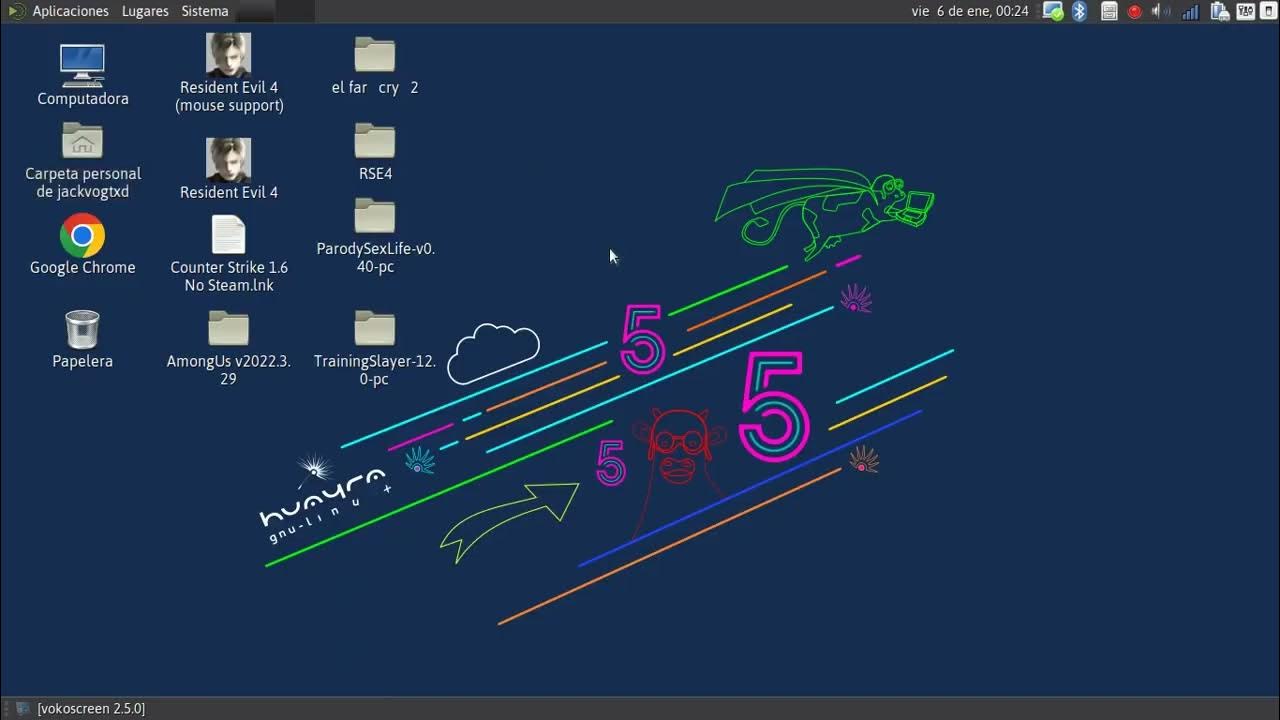The image size is (1280, 720).
Task: Open the Lugares menu
Action: click(x=145, y=11)
